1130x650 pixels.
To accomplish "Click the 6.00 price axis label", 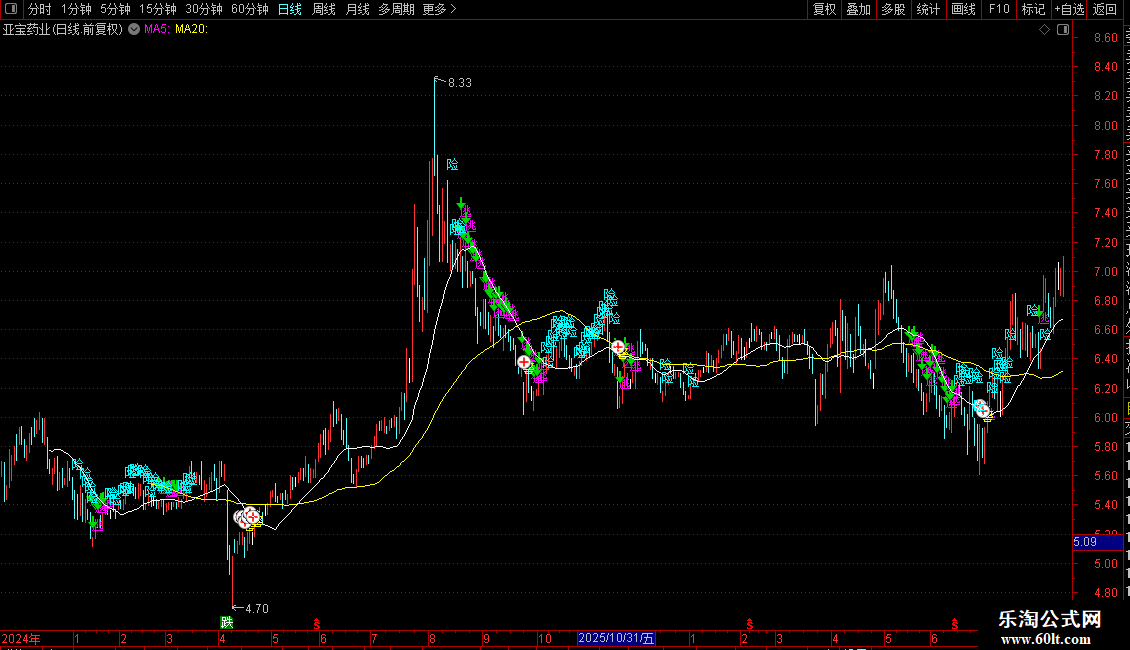I will click(1105, 418).
